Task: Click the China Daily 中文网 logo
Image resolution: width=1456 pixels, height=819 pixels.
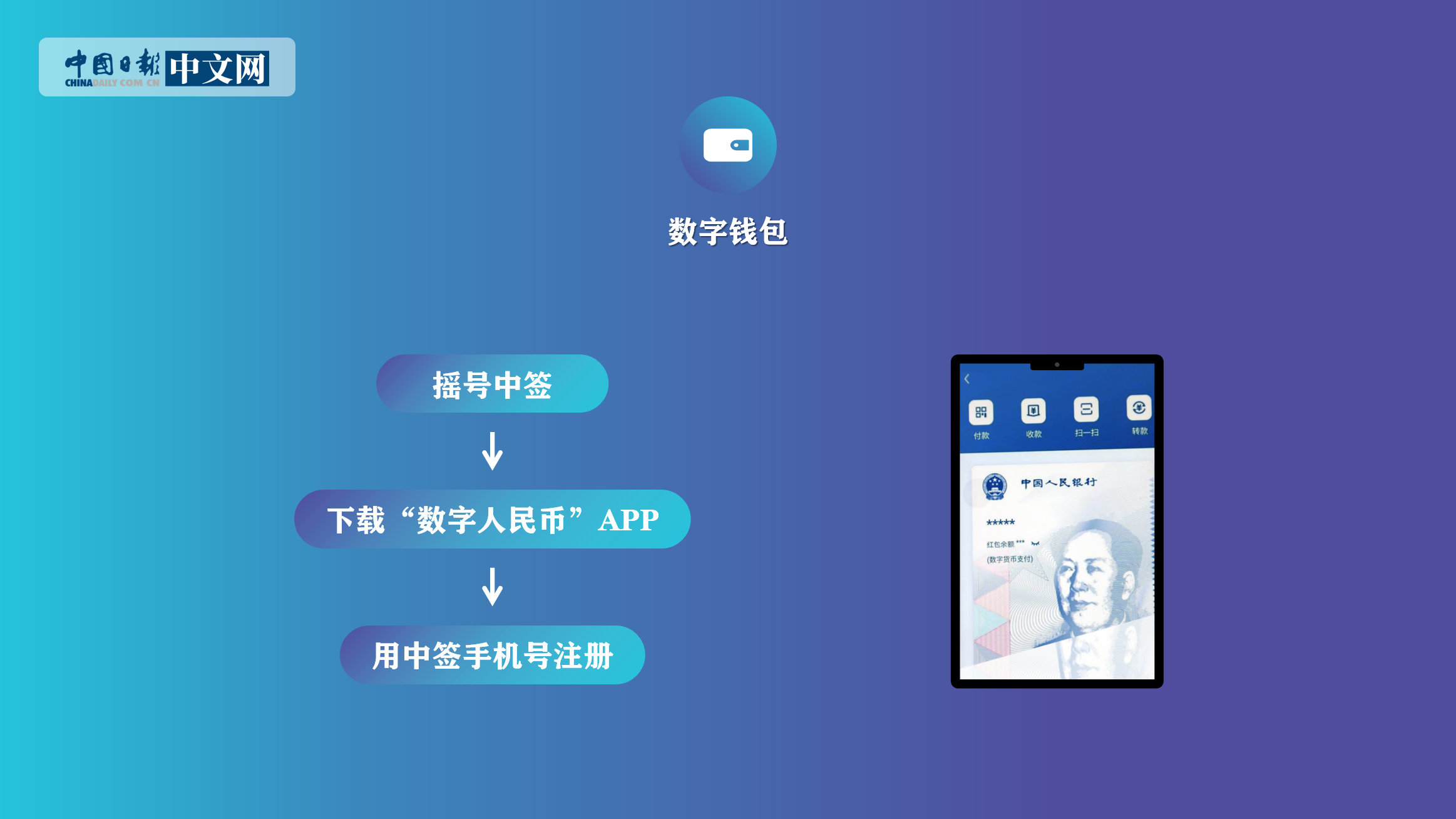Action: point(167,67)
